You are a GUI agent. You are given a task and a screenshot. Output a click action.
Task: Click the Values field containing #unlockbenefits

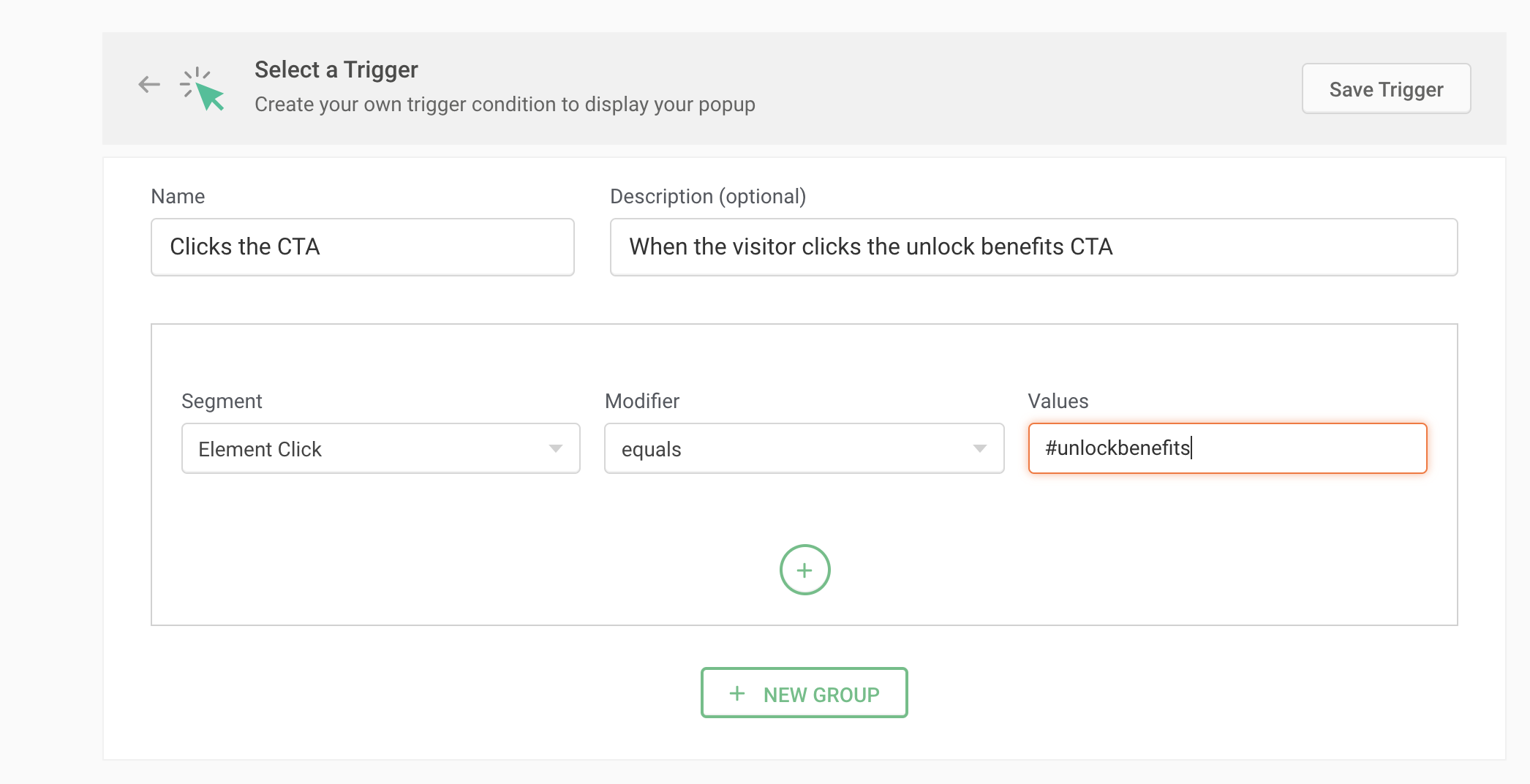pos(1226,448)
